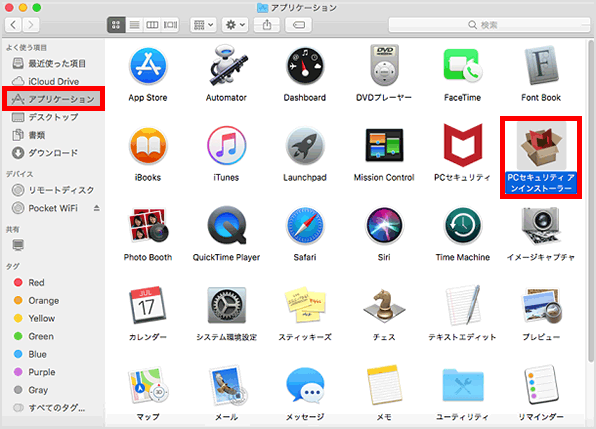The image size is (596, 429).
Task: Select リモートディスク device
Action: point(53,190)
